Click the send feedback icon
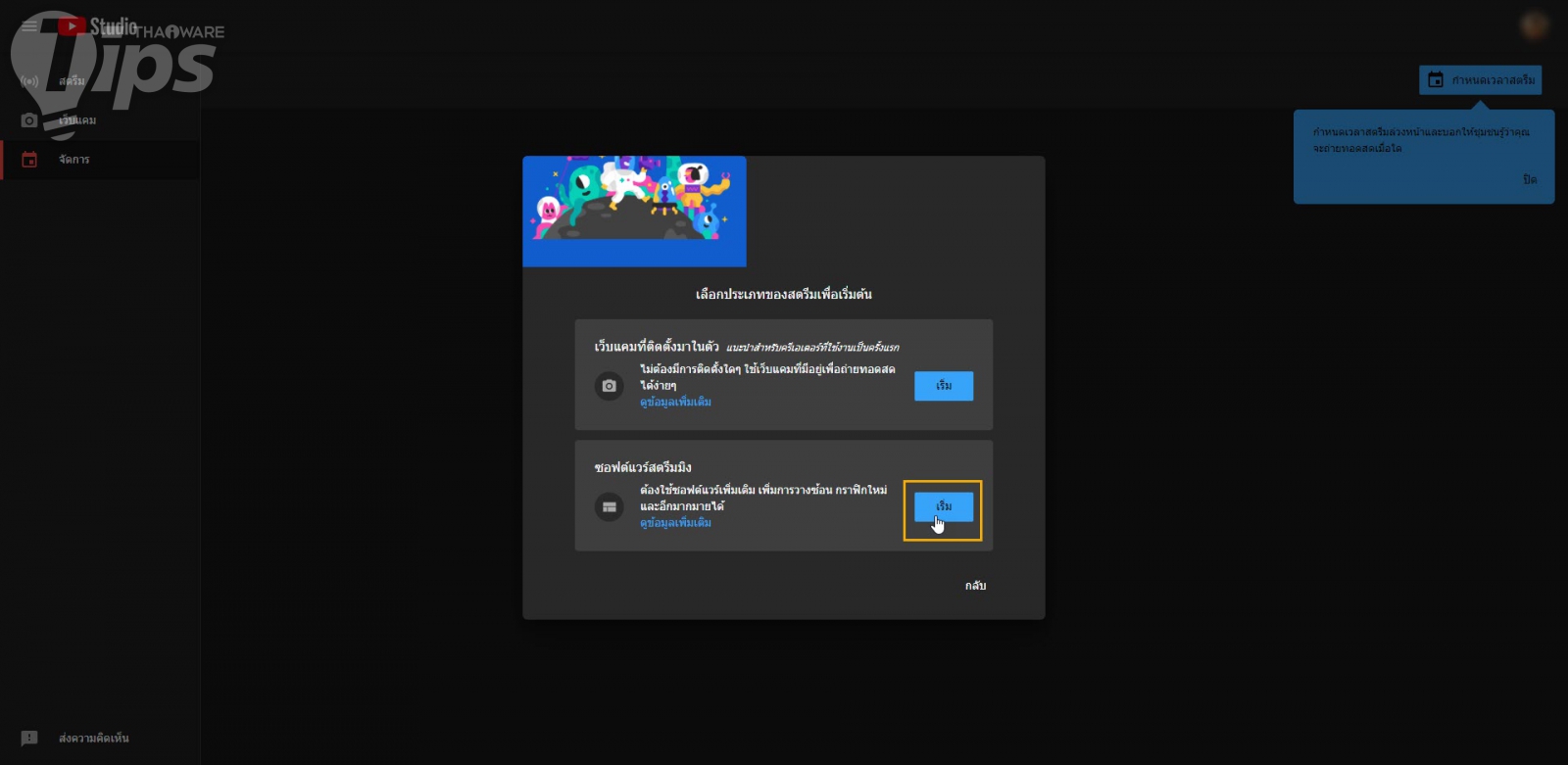The image size is (1568, 765). [x=29, y=738]
